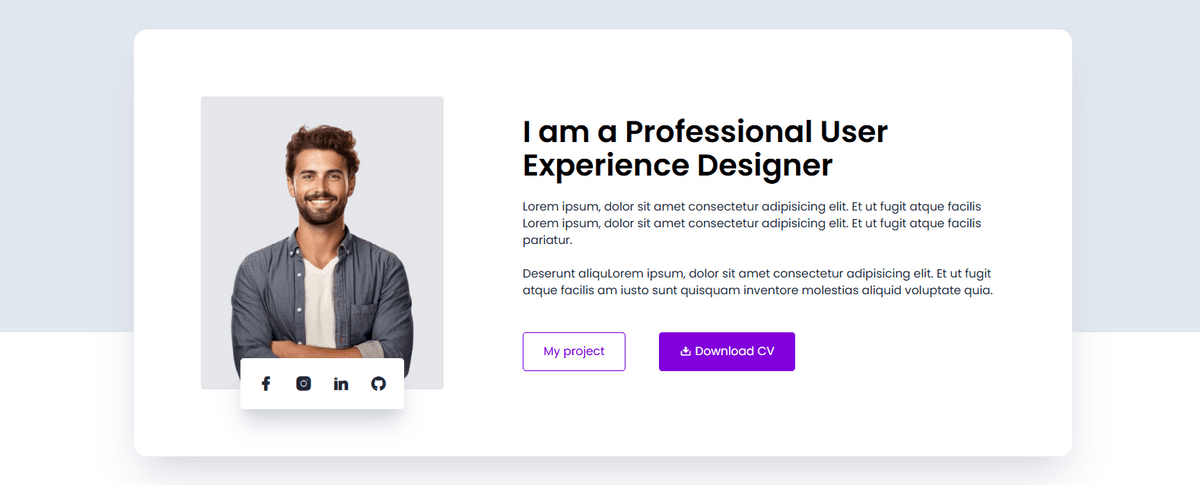Open the Facebook profile icon
The height and width of the screenshot is (485, 1200).
pyautogui.click(x=266, y=384)
